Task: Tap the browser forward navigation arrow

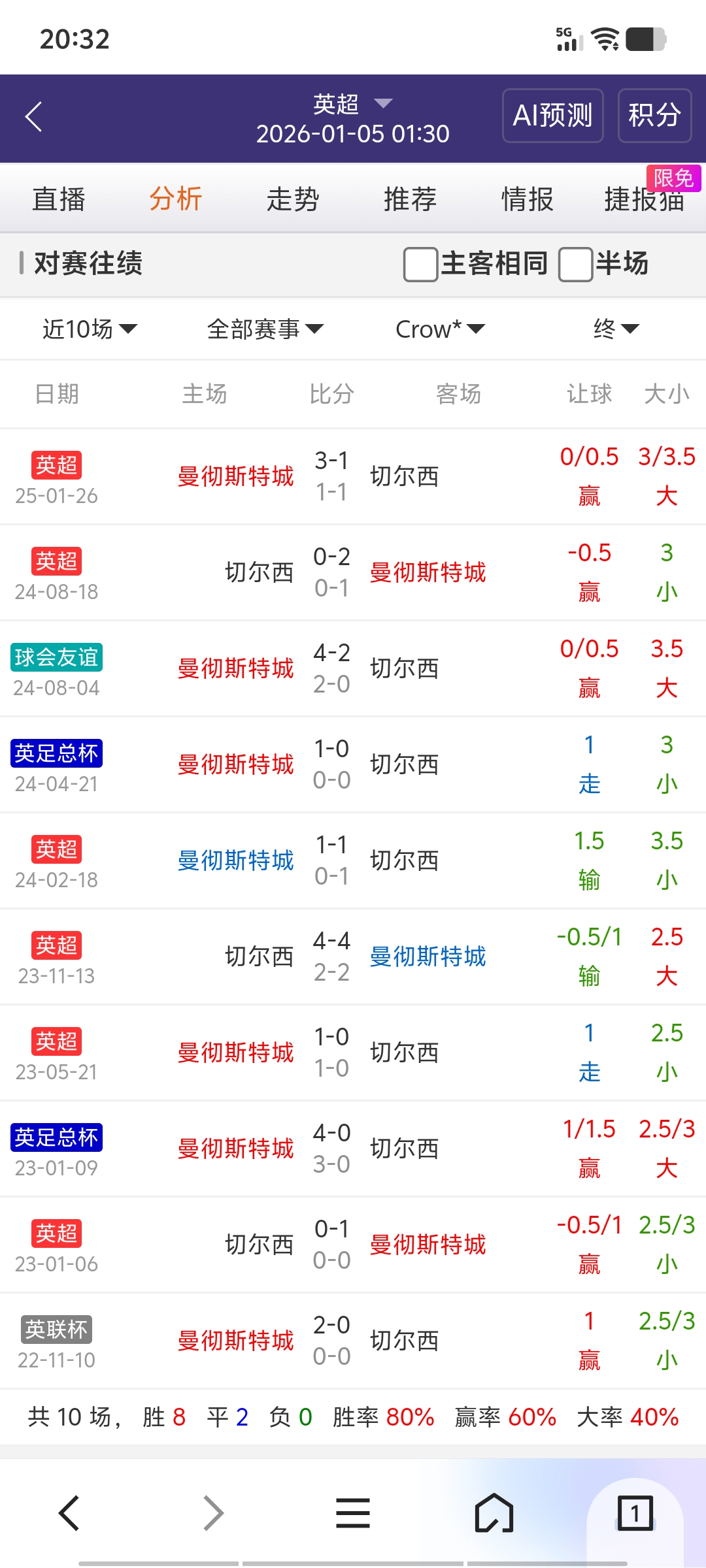Action: pos(212,1513)
